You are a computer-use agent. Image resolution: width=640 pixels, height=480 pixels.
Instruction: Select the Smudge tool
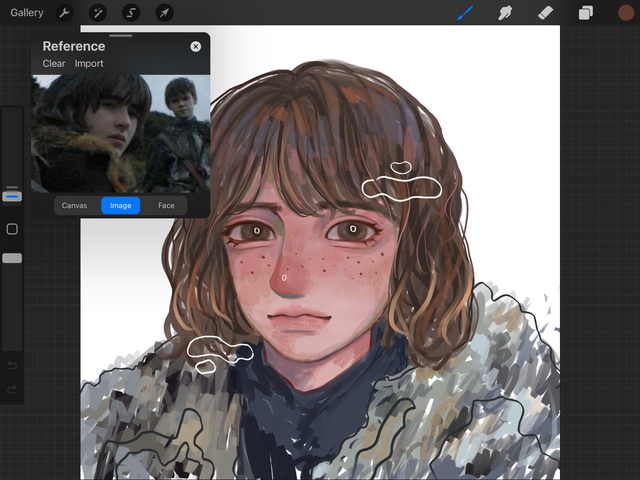point(505,13)
